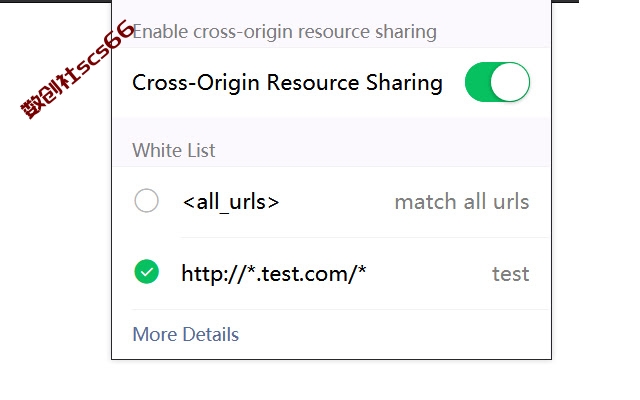Click the "test" rule description label
This screenshot has width=640, height=400.
[x=511, y=273]
